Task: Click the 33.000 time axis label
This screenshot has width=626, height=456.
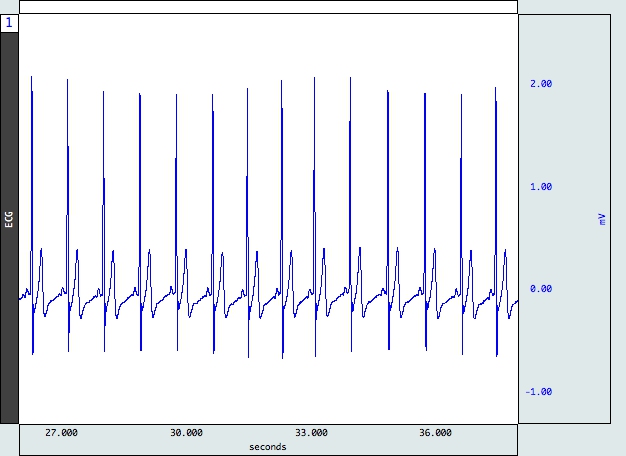Action: [311, 433]
